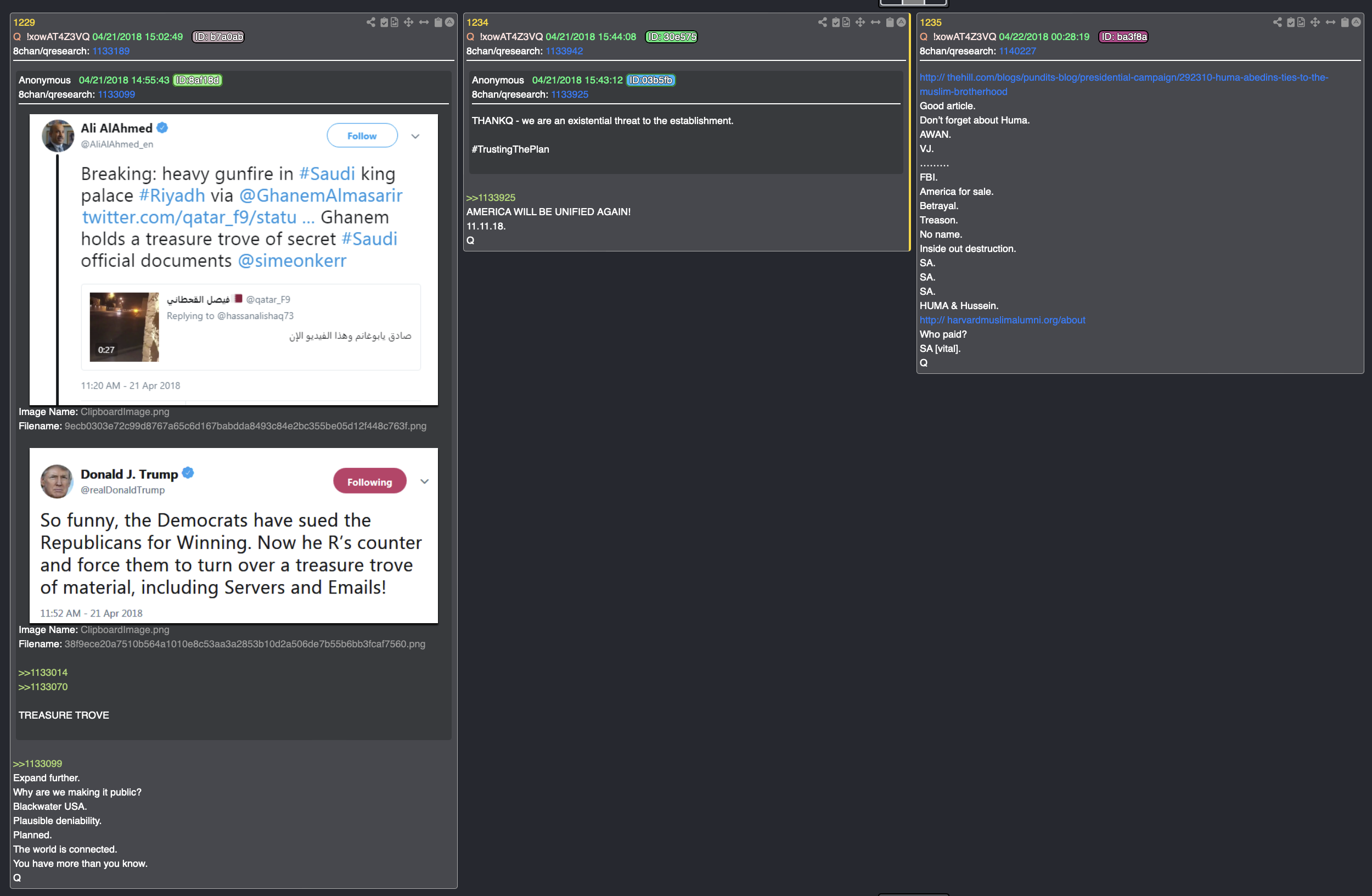The image size is (1372, 896).
Task: Open 8chan link 1133189
Action: click(x=111, y=51)
